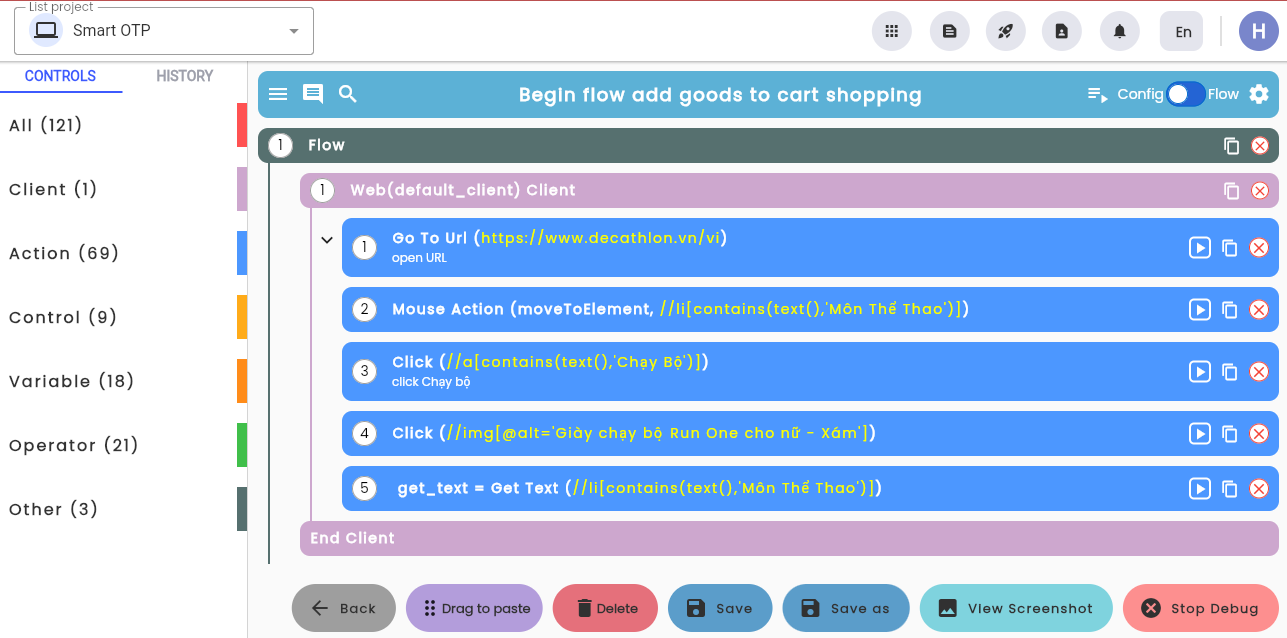Viewport: 1287px width, 638px height.
Task: Open the apps grid icon in header
Action: (892, 31)
